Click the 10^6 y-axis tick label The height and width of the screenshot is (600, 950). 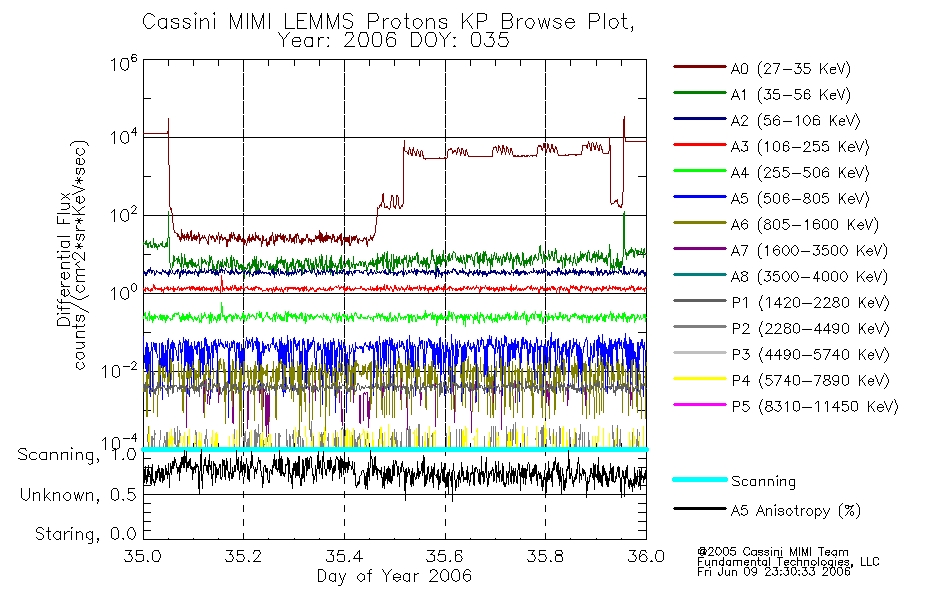coord(124,63)
